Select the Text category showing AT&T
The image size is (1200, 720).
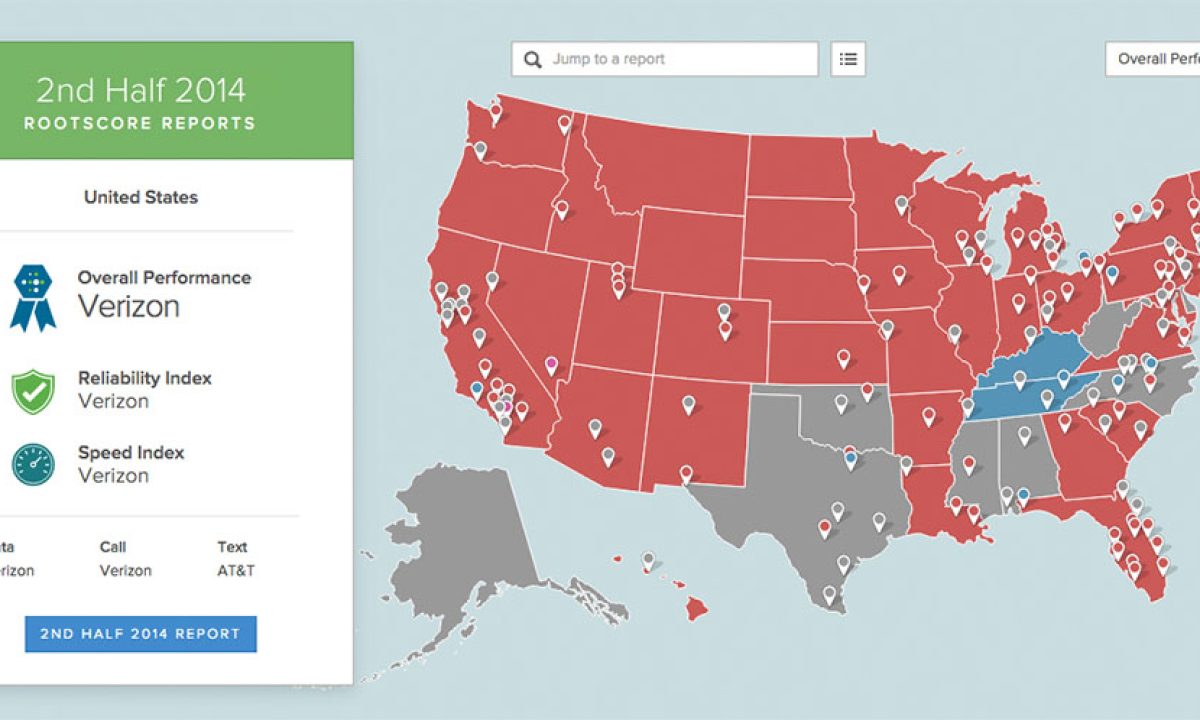pos(232,559)
